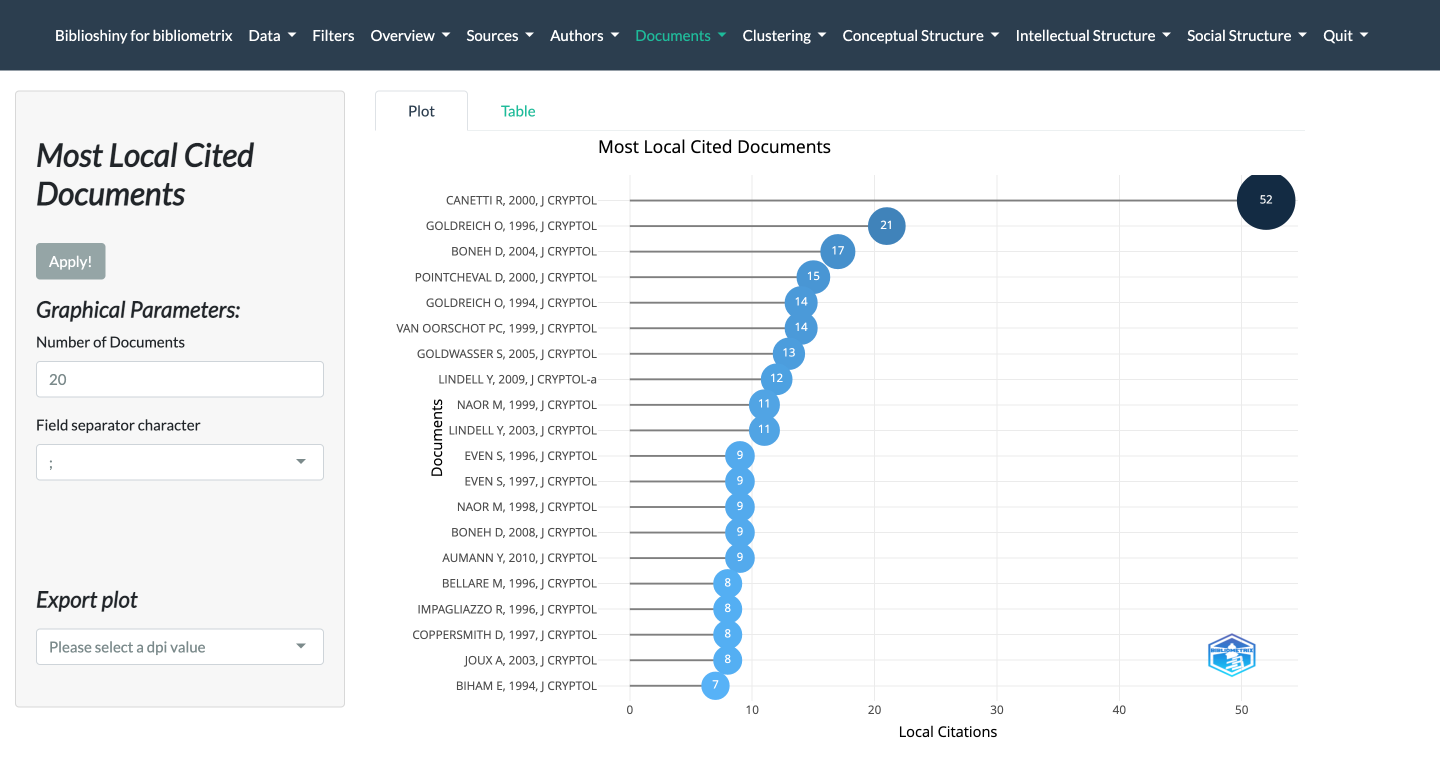Open the Quit menu

(1345, 35)
